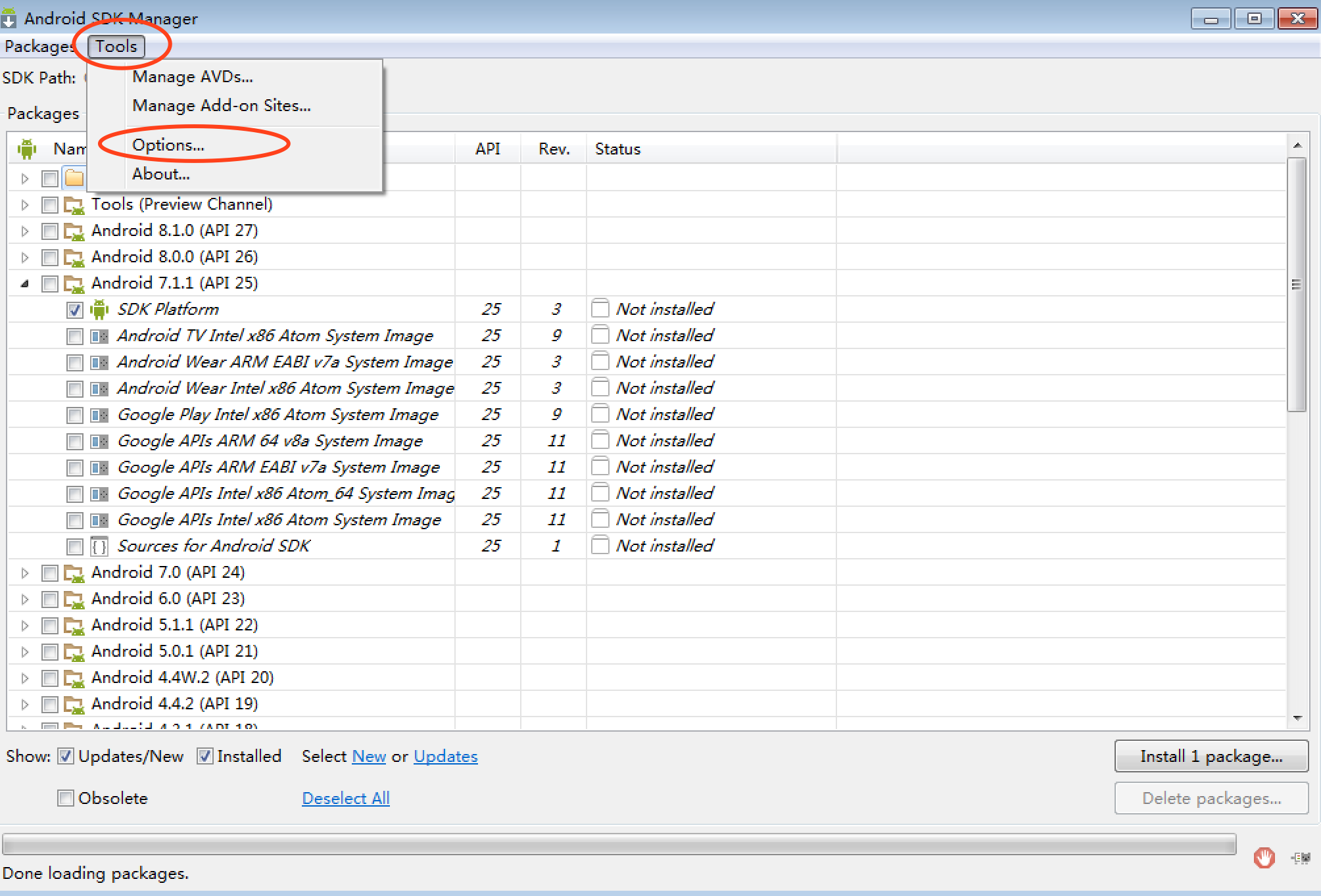Viewport: 1321px width, 896px height.
Task: Click the Google APIs Intel x86 Atom System Image icon
Action: click(99, 520)
